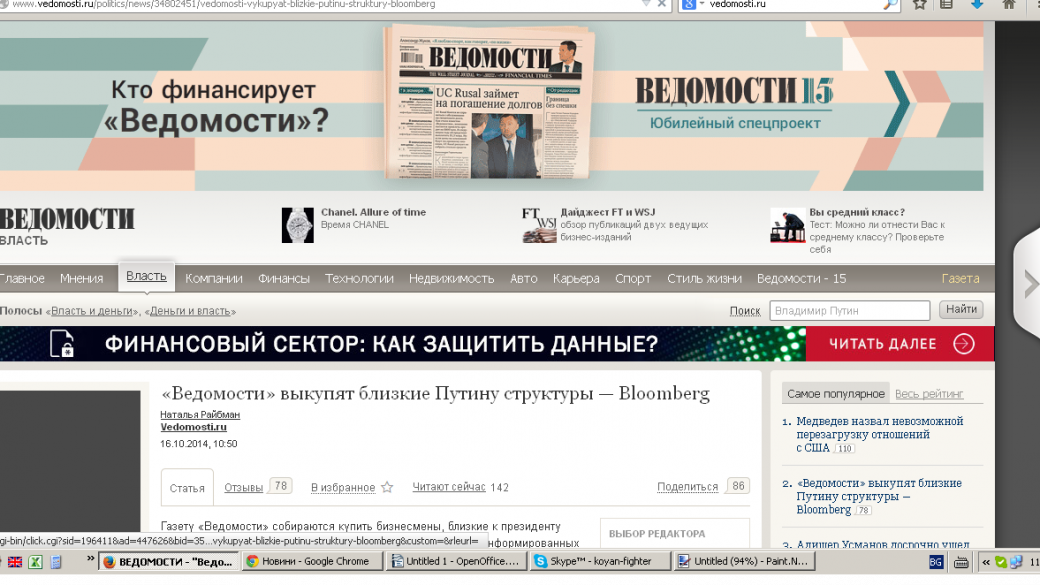
Task: Open the sidebar headline '«Ведомости» выкупят близкие Путину структуры'
Action: [879, 496]
